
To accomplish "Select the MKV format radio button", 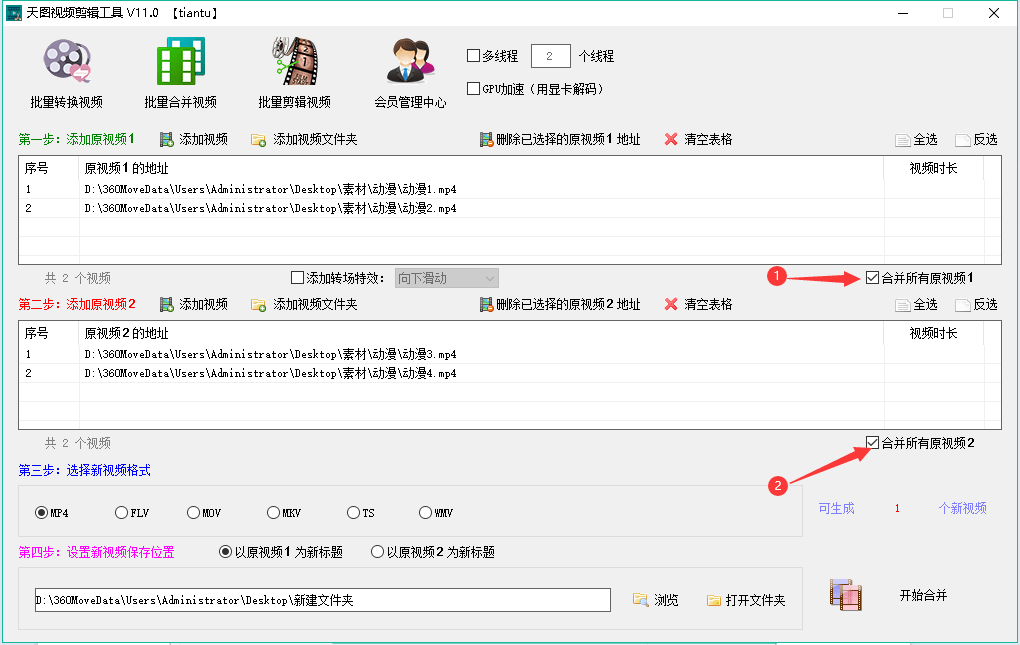I will (x=273, y=513).
